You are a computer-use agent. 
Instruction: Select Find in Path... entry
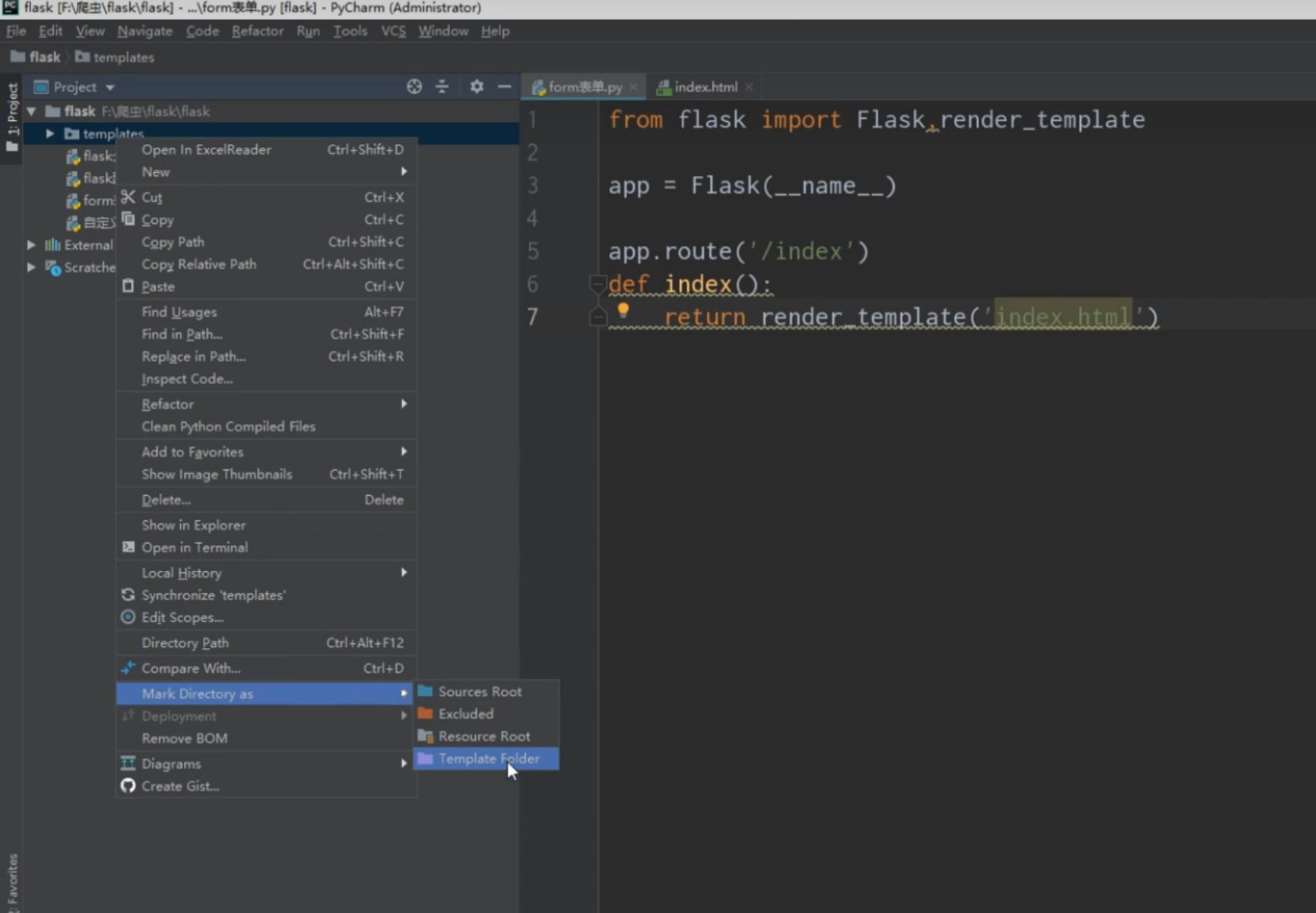[x=267, y=334]
